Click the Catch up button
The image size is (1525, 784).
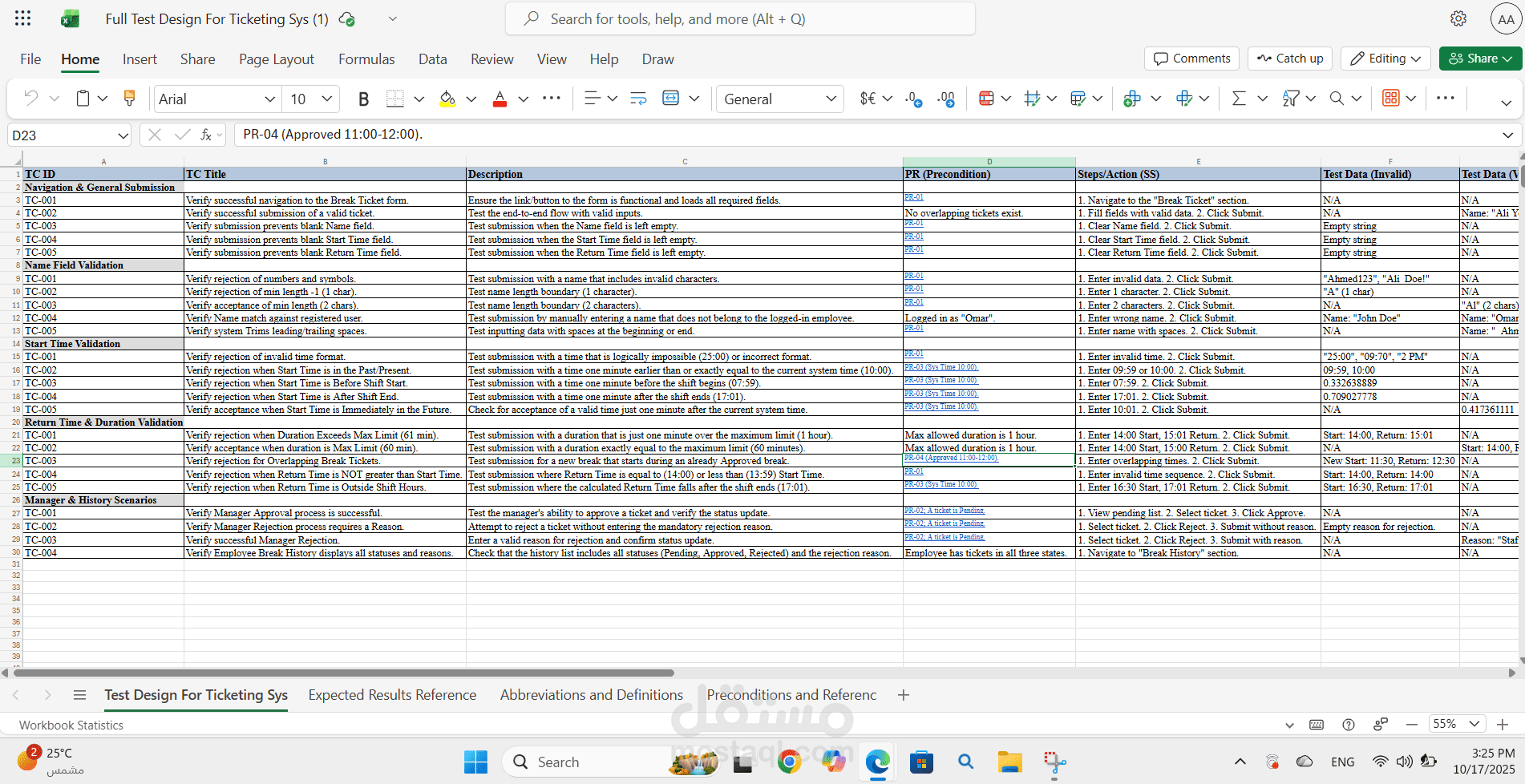pos(1290,59)
